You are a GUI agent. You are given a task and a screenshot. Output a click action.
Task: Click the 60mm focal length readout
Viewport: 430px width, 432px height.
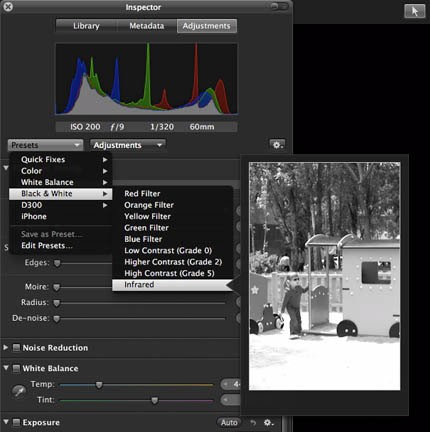(202, 127)
